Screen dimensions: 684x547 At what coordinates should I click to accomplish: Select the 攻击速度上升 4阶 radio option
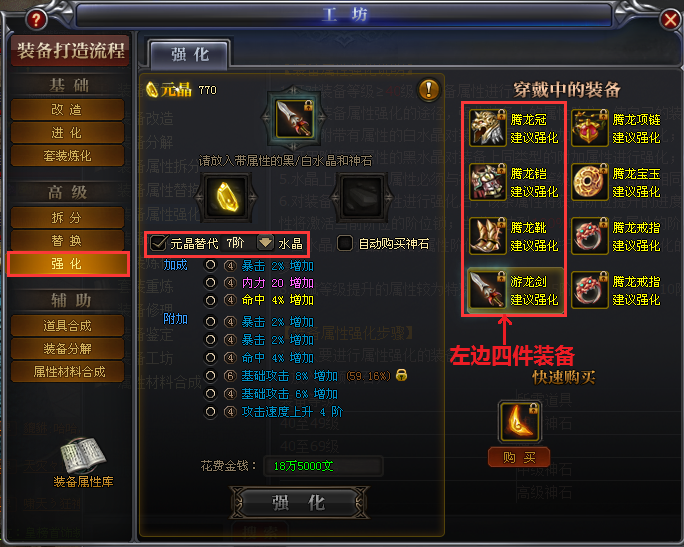[x=210, y=412]
